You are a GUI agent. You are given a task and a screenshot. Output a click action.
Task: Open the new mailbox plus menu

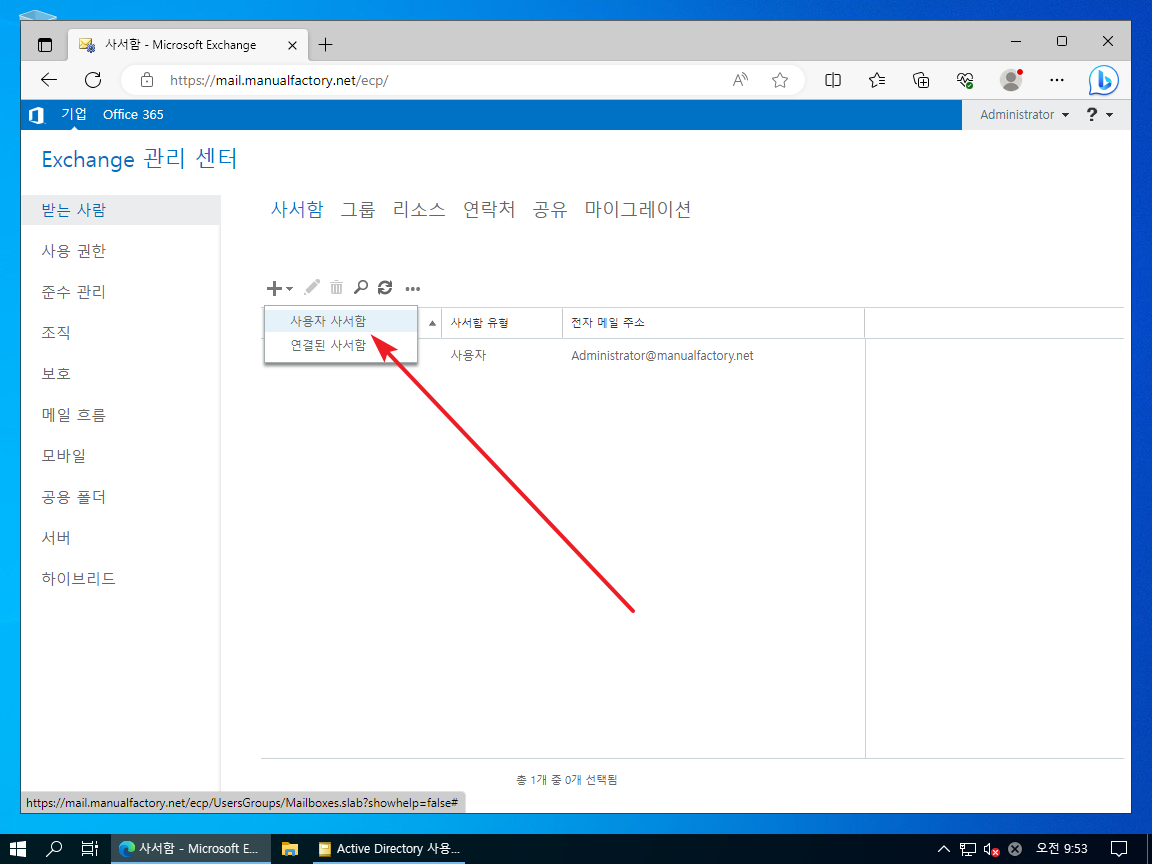279,288
